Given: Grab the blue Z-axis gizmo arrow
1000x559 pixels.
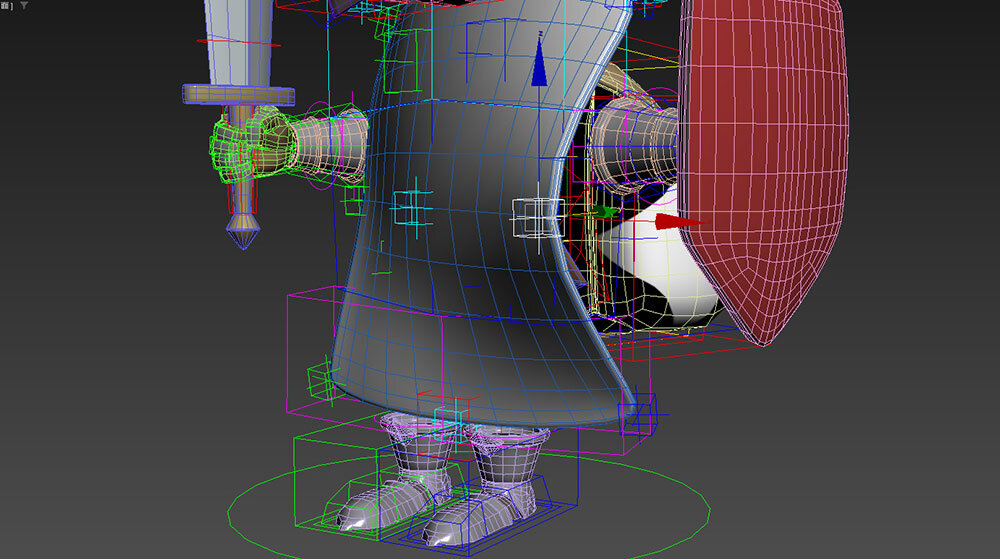Looking at the screenshot, I should coord(539,69).
